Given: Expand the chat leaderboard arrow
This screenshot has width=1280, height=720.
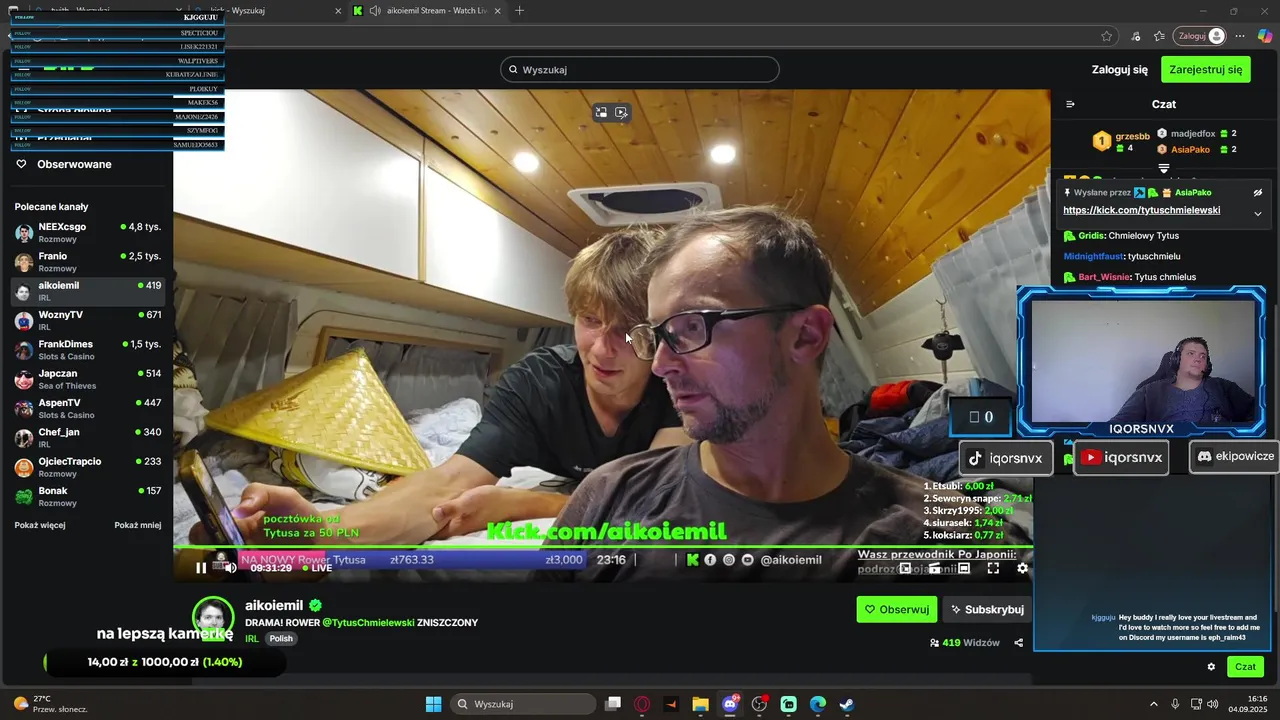Looking at the screenshot, I should [x=1164, y=168].
